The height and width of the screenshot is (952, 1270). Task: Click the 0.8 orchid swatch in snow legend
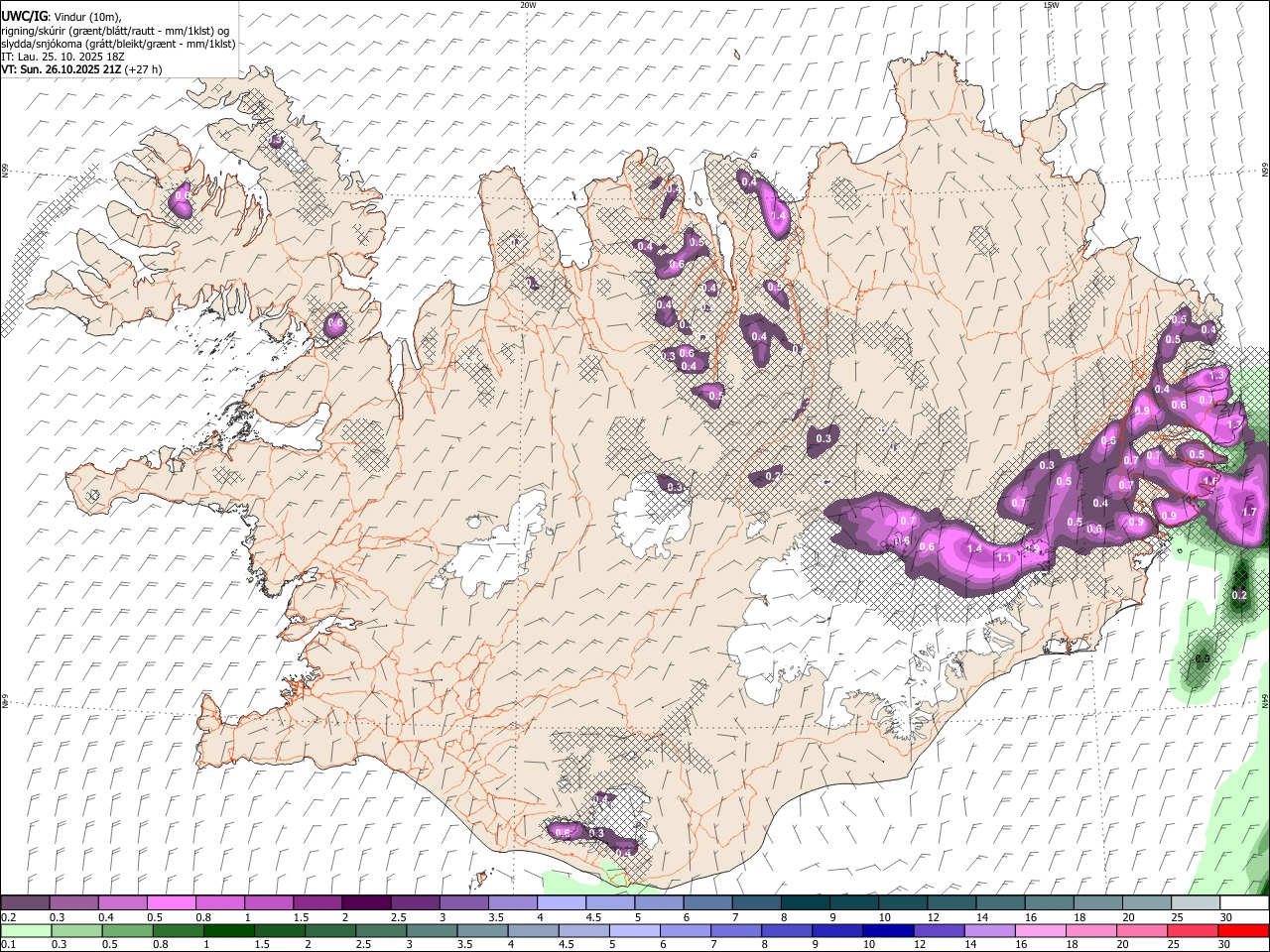(220, 902)
